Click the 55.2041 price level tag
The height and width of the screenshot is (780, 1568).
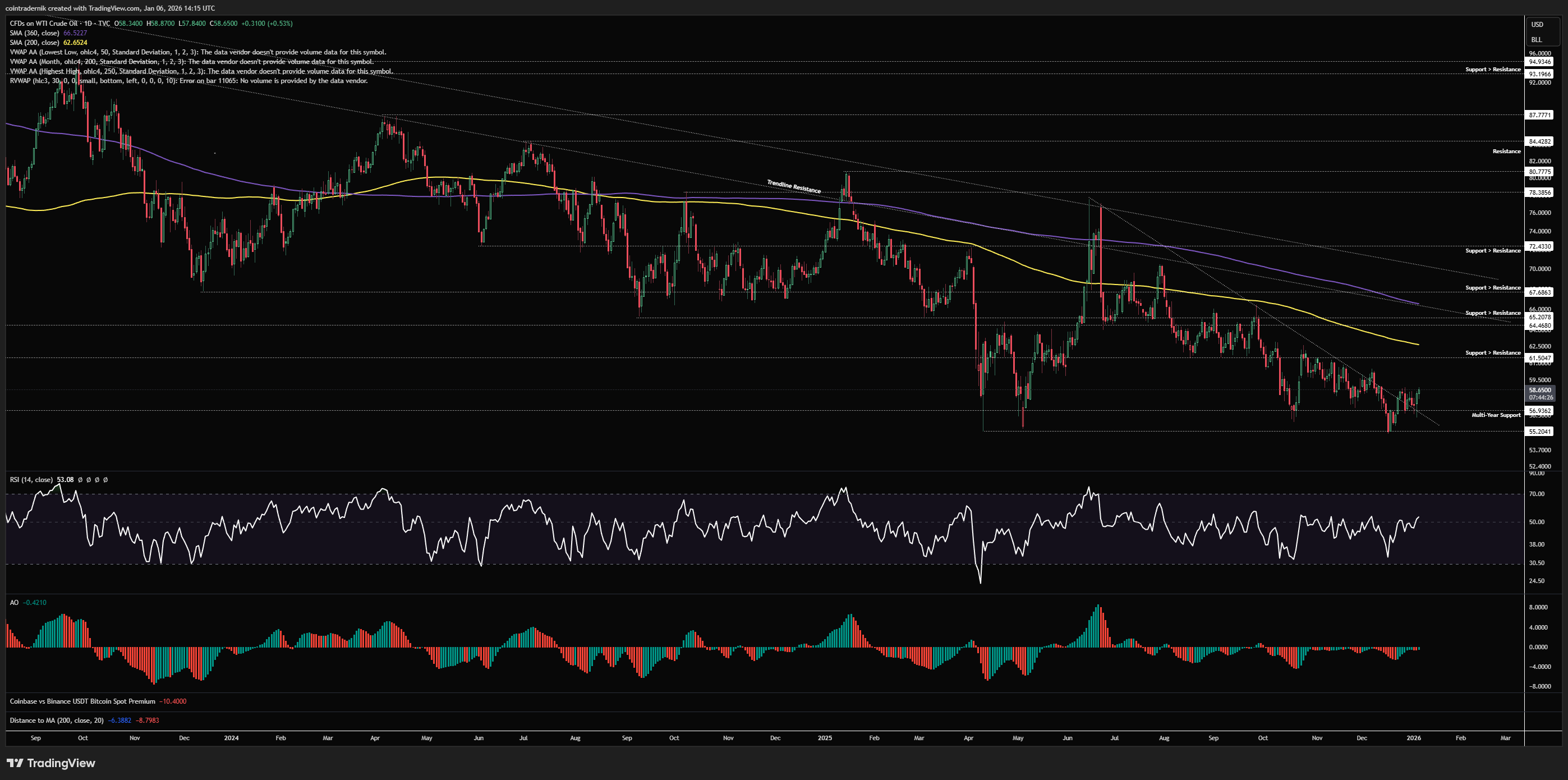pos(1539,431)
